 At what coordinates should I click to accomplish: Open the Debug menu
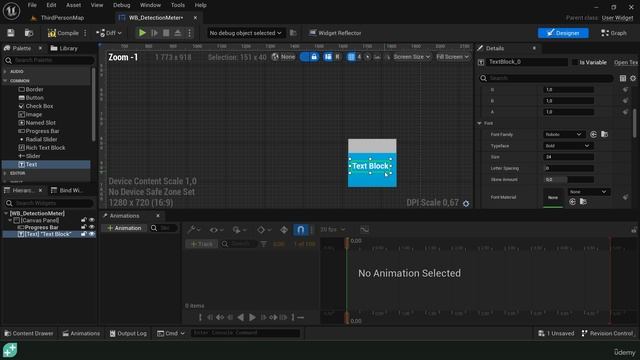click(121, 5)
